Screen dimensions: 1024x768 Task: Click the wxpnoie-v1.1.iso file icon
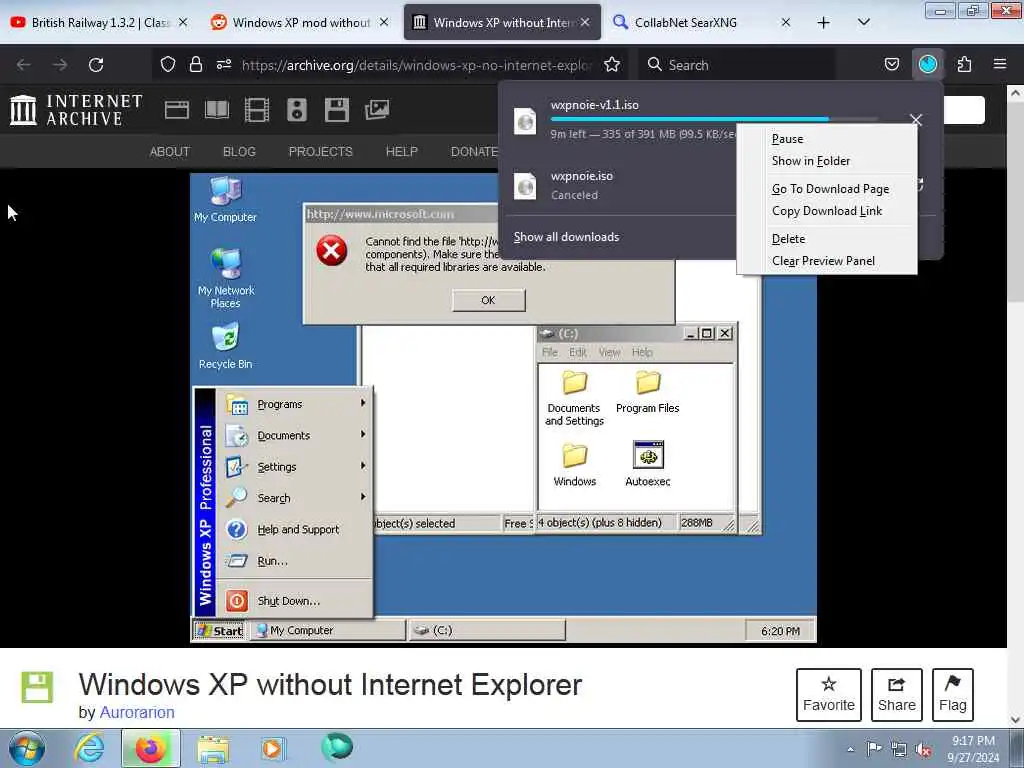point(525,121)
